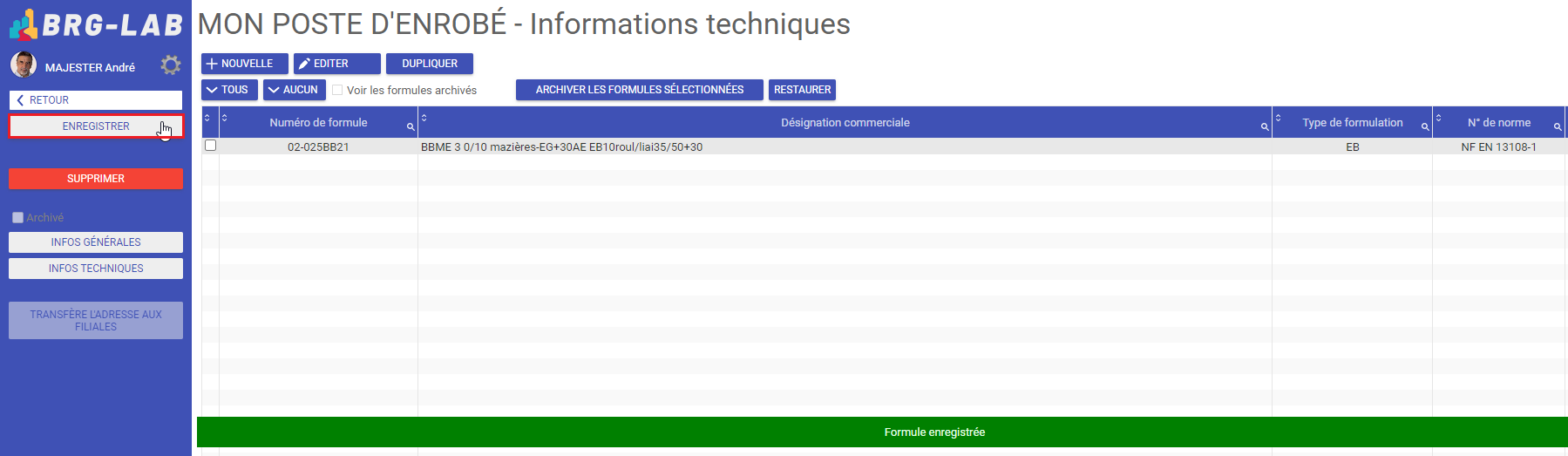Click N° de norme column header
Image resolution: width=1568 pixels, height=456 pixels.
[1499, 123]
